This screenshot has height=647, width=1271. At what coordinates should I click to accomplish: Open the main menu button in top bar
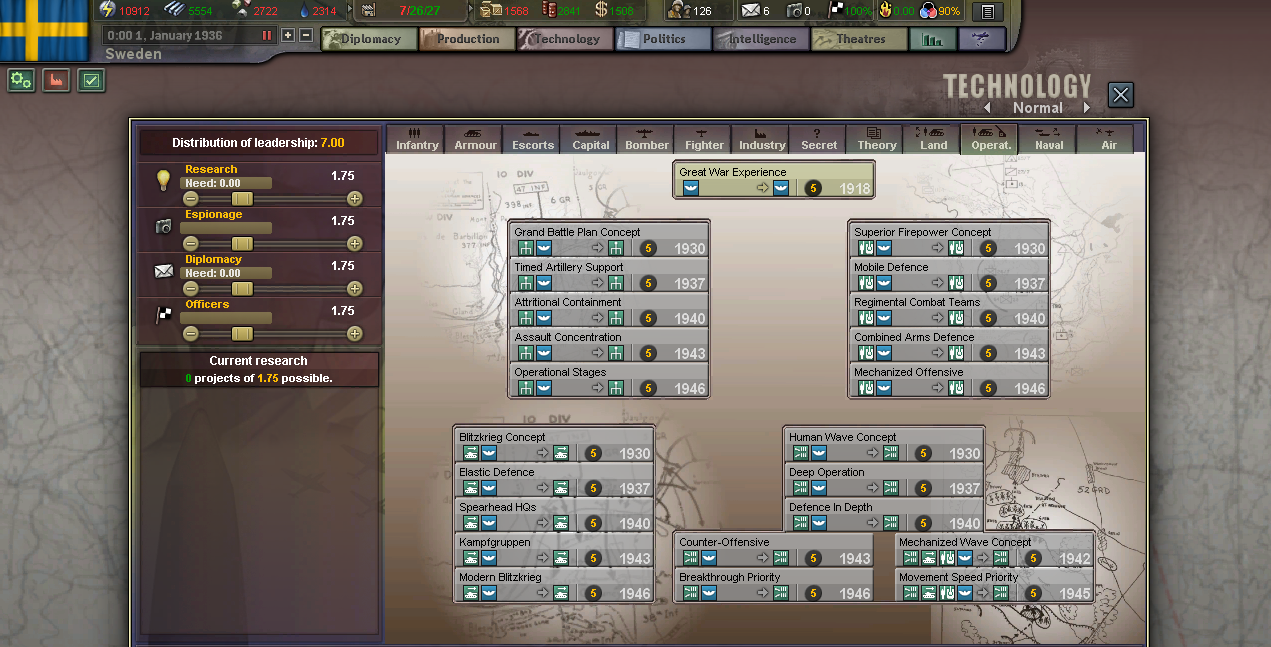tap(987, 12)
